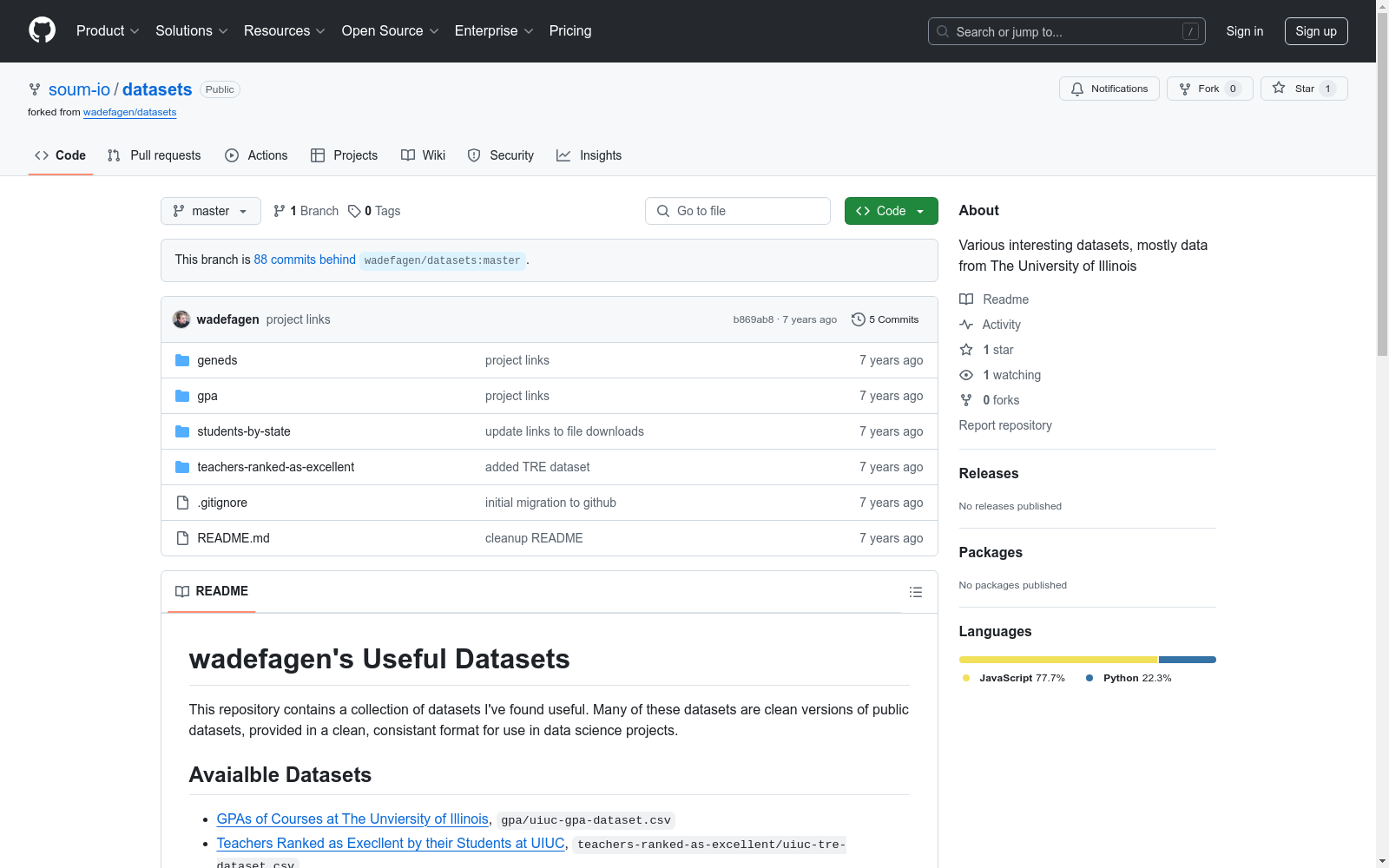
Task: Open the wadefagen/datasets forked-from link
Action: [x=129, y=112]
